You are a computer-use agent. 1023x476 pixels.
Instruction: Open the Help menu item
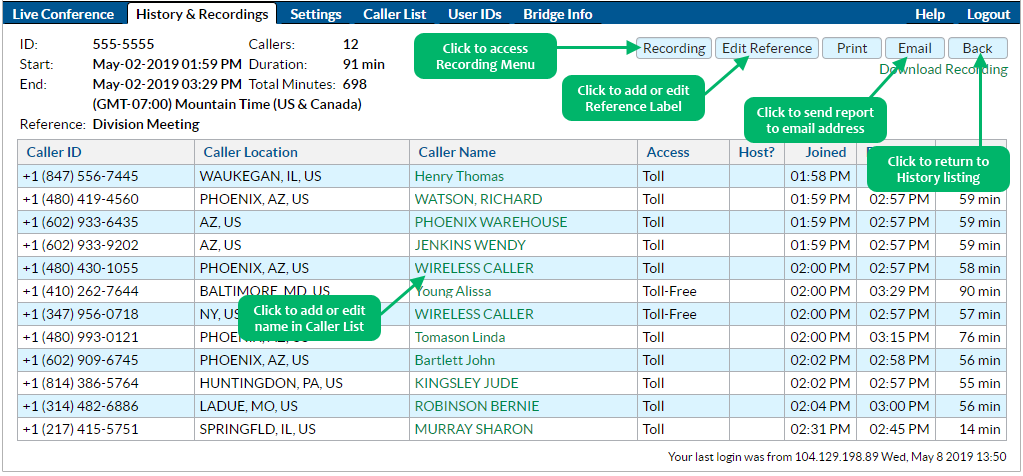(x=929, y=14)
